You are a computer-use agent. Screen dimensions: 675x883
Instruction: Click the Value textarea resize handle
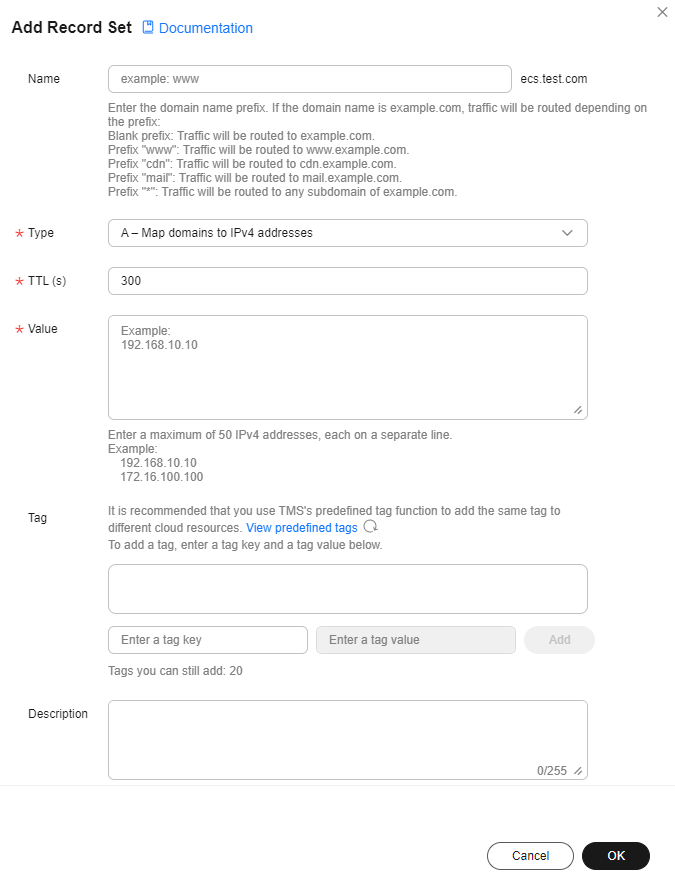tap(578, 410)
